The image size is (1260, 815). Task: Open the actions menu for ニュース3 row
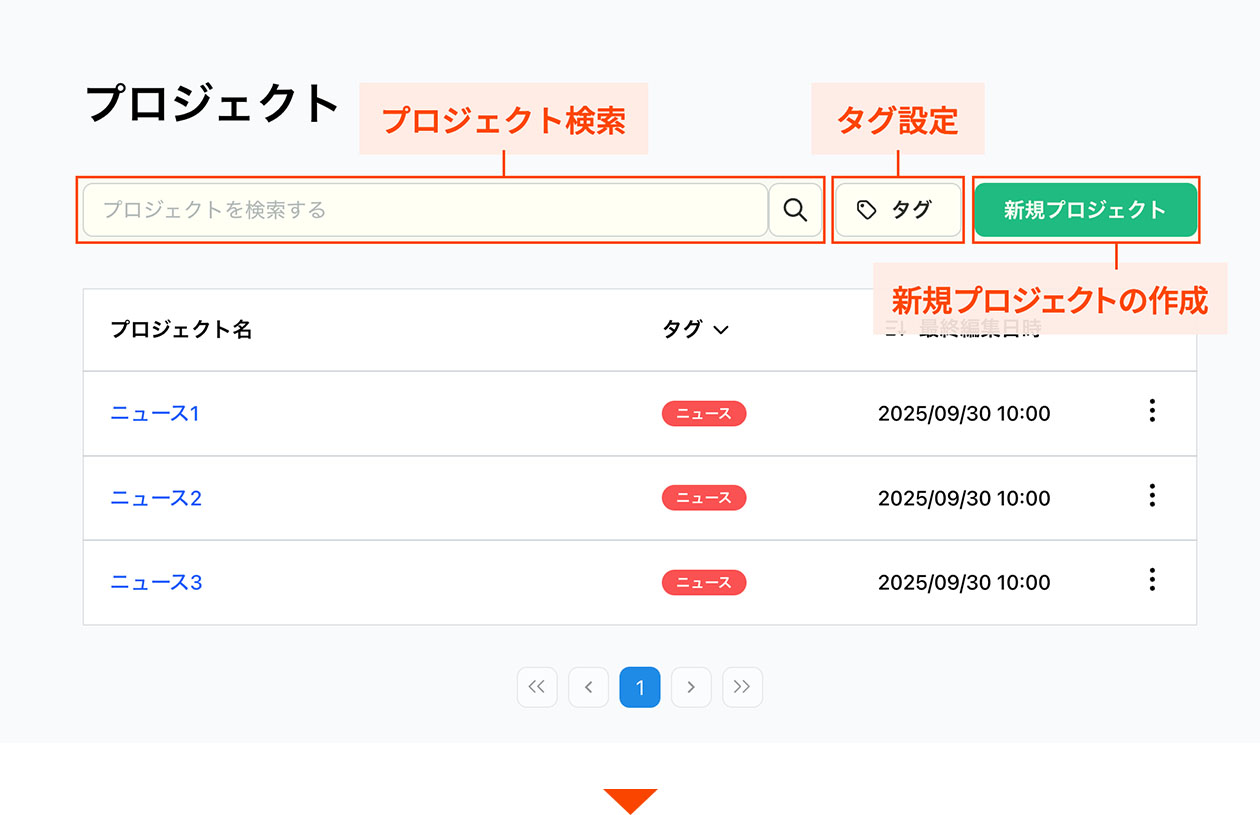click(1152, 580)
